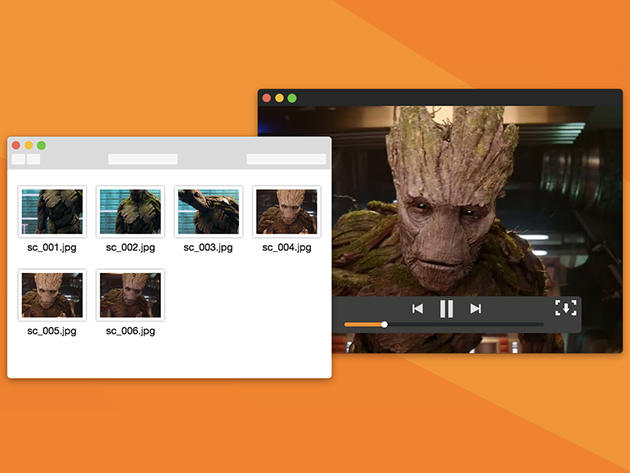630x473 pixels.
Task: Close the video player window
Action: click(266, 98)
